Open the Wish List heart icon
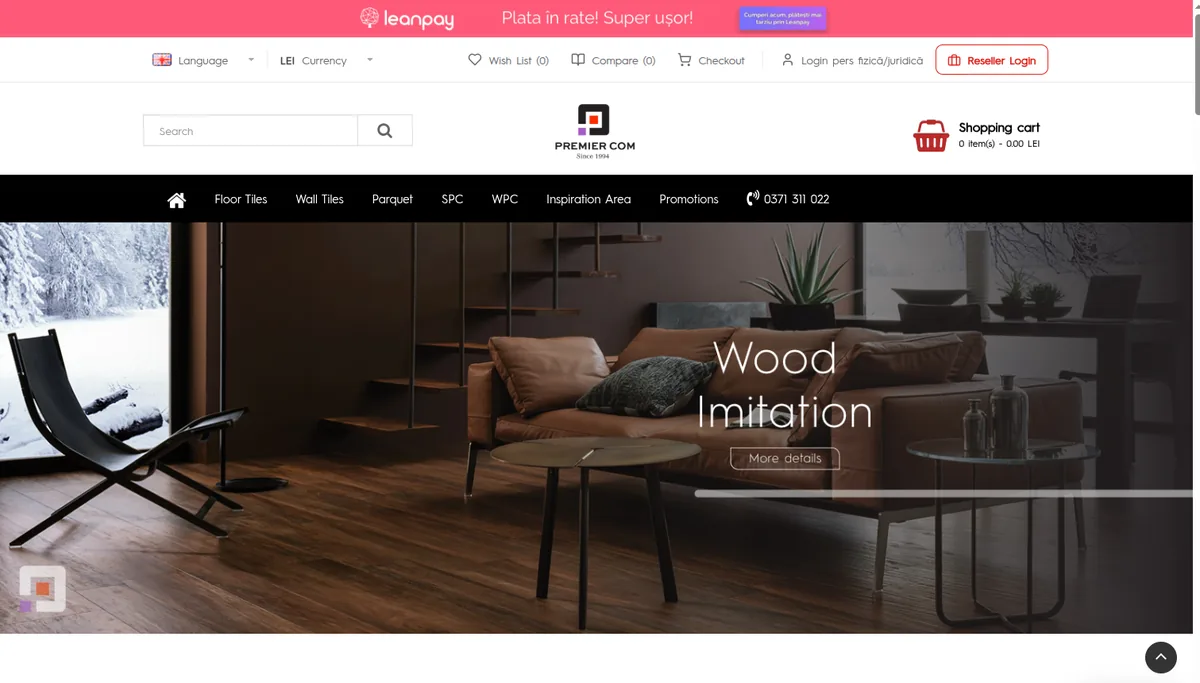This screenshot has height=683, width=1200. [x=475, y=60]
